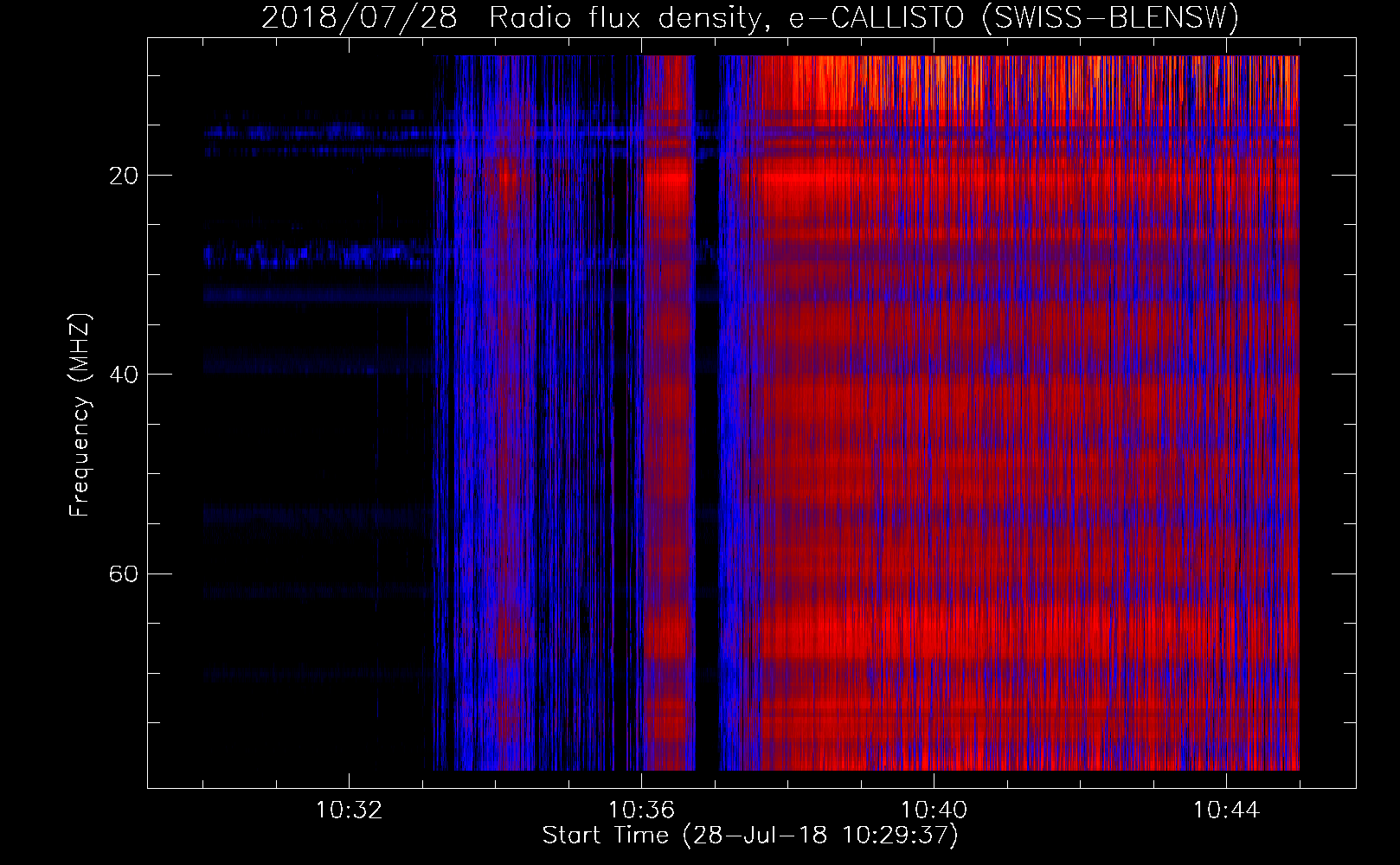
Task: Click the '40' frequency tick label
Action: (124, 375)
